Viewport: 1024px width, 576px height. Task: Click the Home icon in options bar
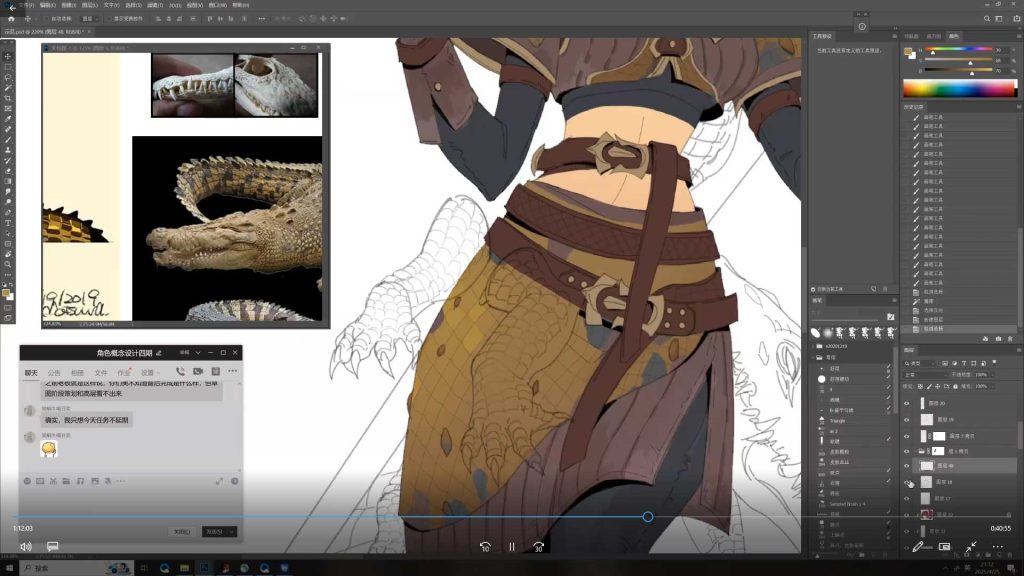10,18
